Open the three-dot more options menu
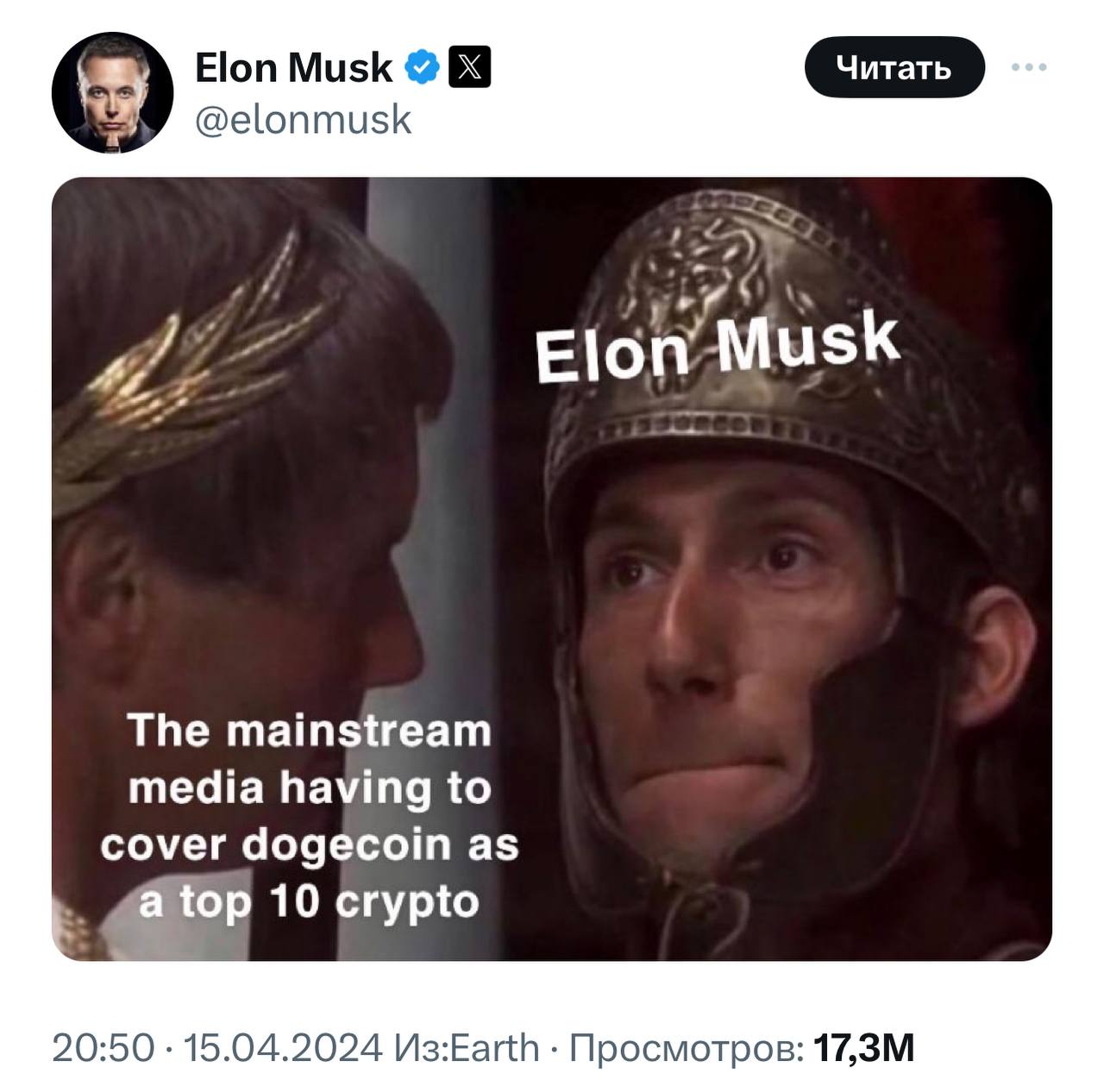Viewport: 1104px width, 1092px height. tap(1030, 67)
